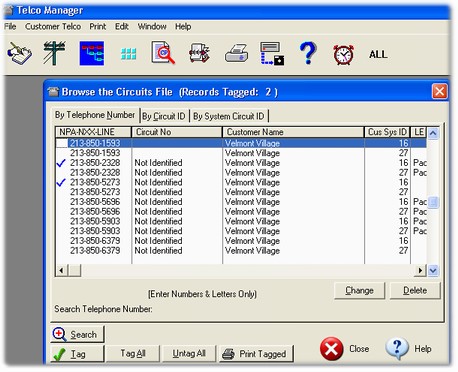Click the Cus Sys ID column header
Viewport: 458px width, 372px height.
(x=387, y=132)
